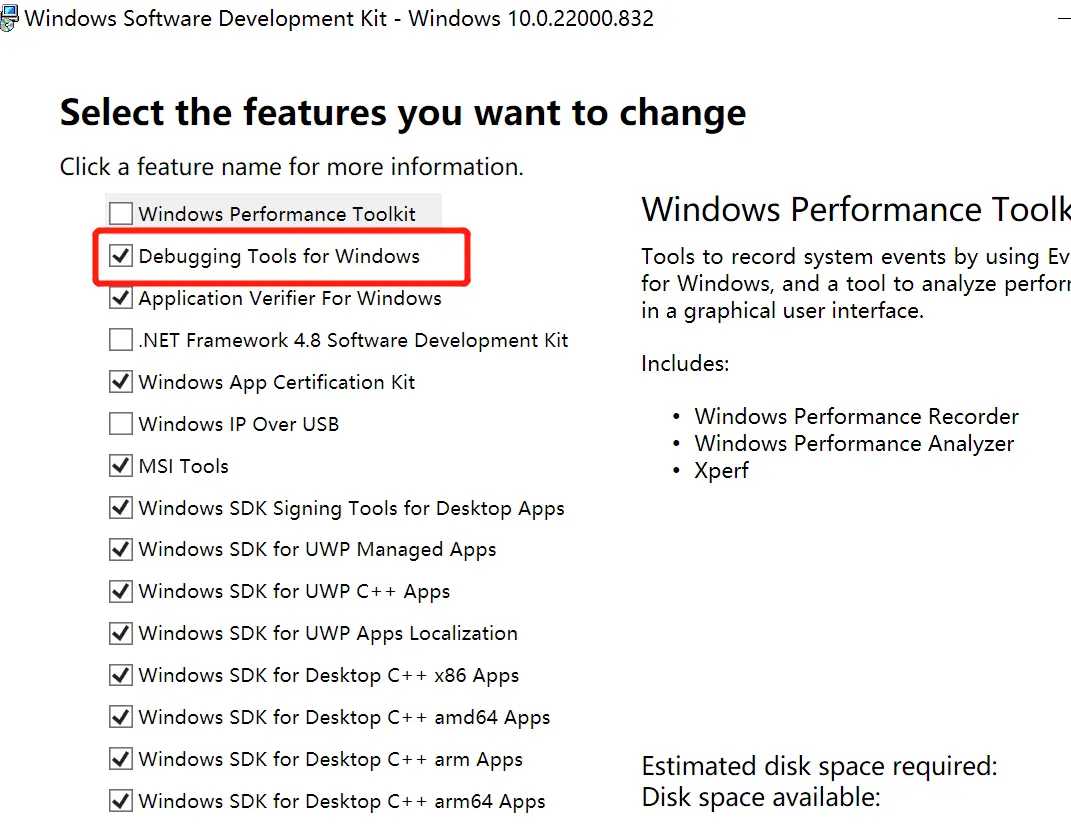Uncheck SDK for UWP Managed Apps checkbox
This screenshot has height=836, width=1071.
[x=121, y=550]
